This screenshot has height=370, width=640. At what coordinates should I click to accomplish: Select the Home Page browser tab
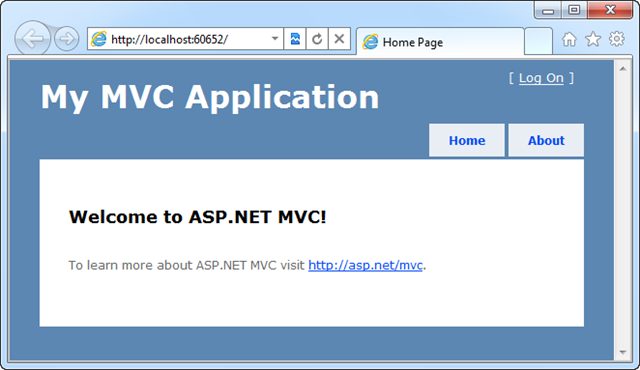click(x=440, y=42)
